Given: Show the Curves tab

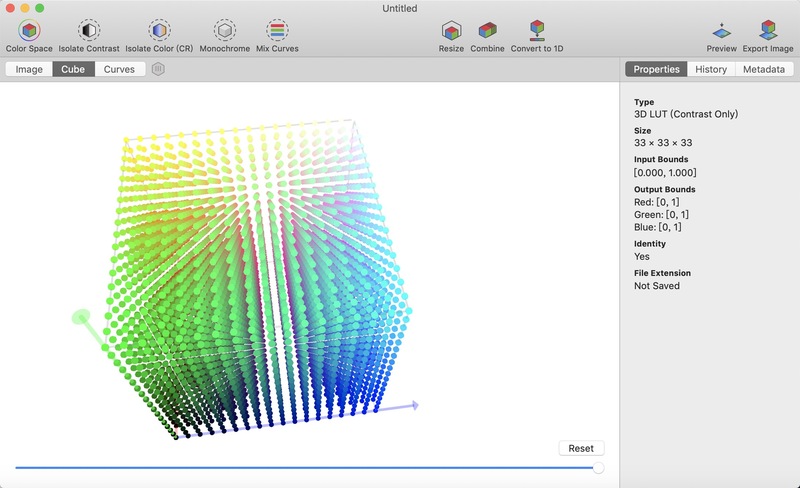Looking at the screenshot, I should pos(119,69).
